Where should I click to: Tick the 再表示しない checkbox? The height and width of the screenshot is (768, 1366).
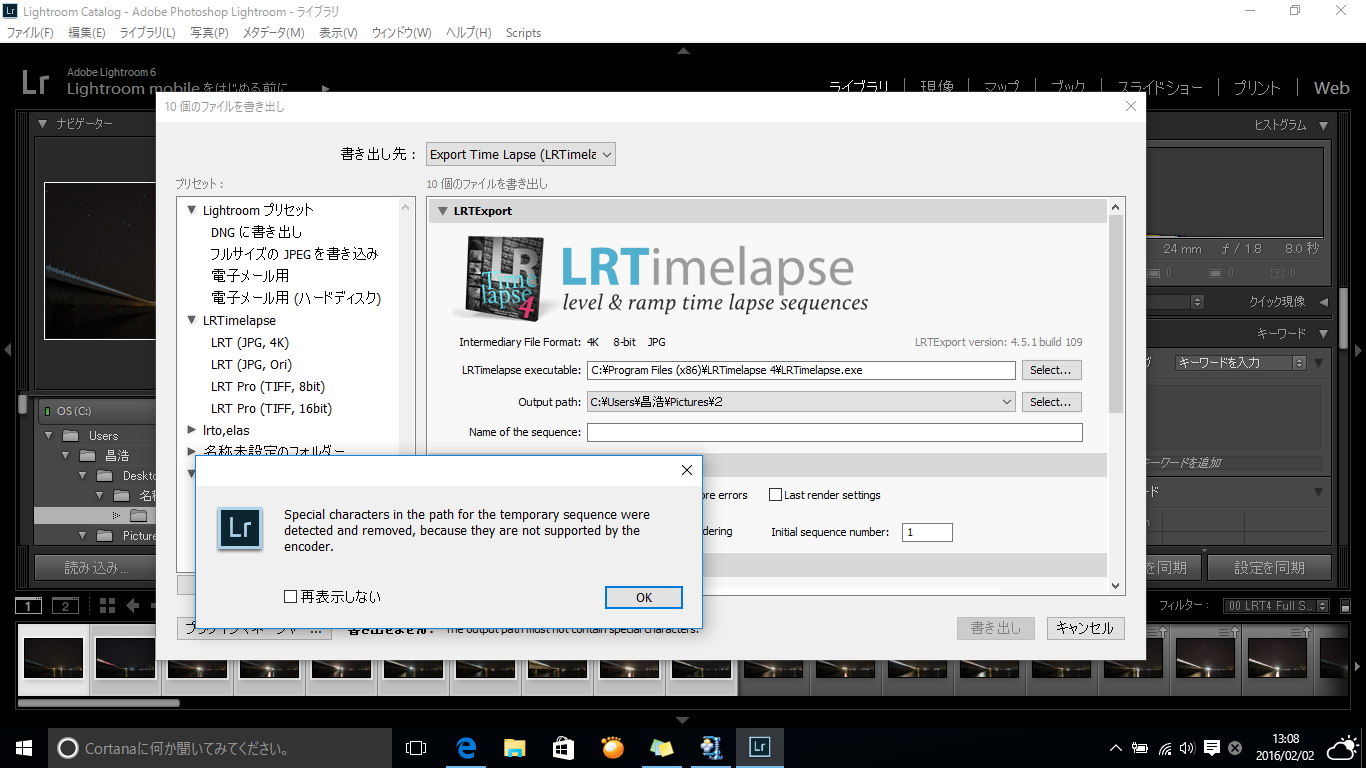[291, 597]
